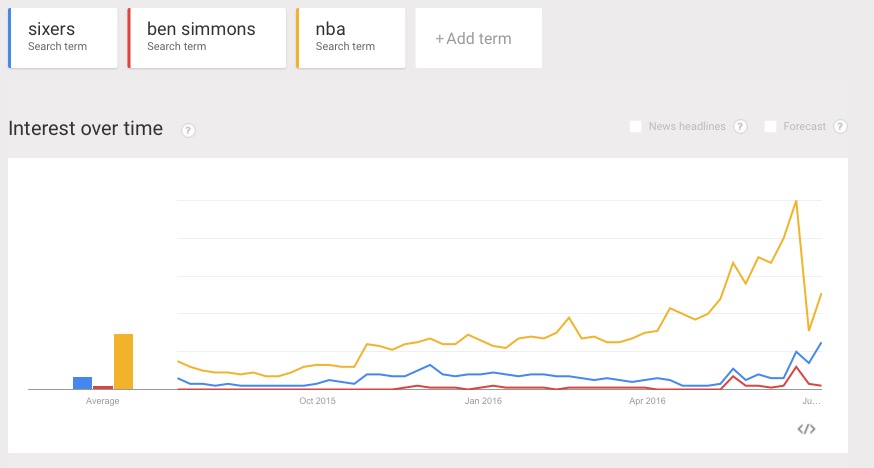The image size is (874, 468).
Task: Click the question mark icon next to Forecast
Action: tap(840, 127)
